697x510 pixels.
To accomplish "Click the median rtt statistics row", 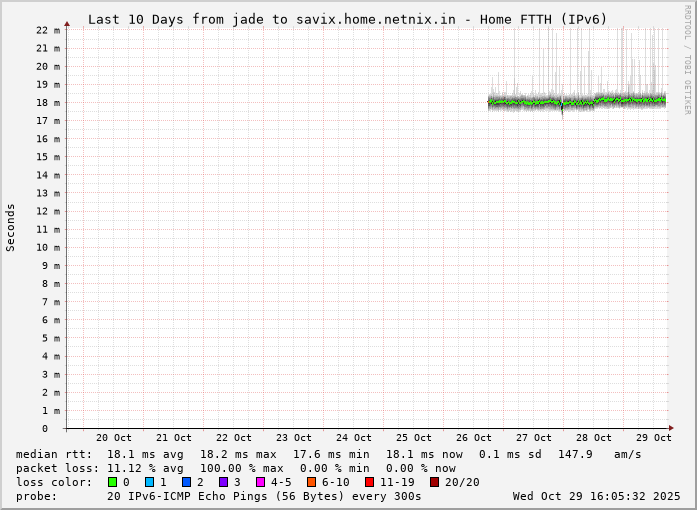I will pyautogui.click(x=328, y=454).
